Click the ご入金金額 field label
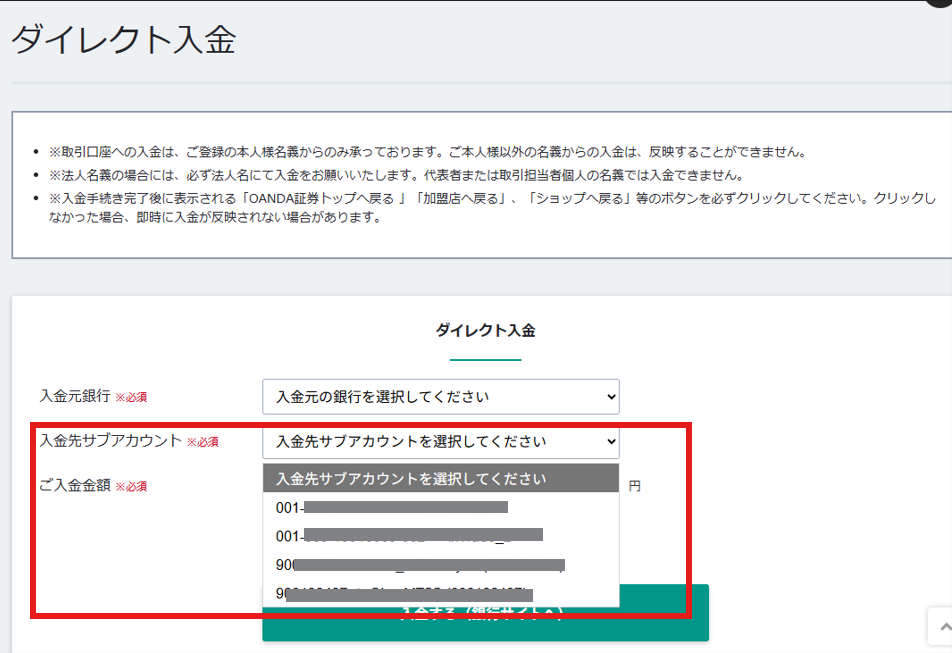 (75, 486)
